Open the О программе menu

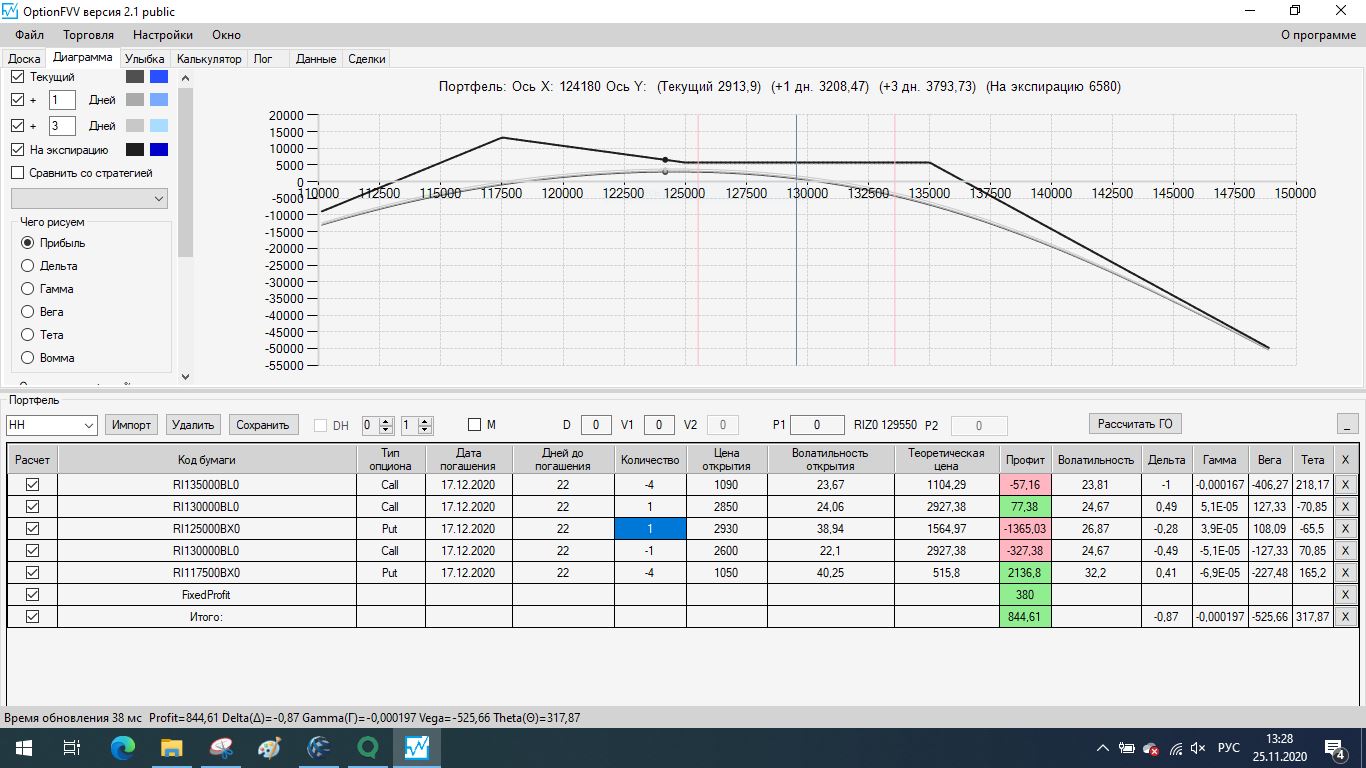click(1318, 35)
